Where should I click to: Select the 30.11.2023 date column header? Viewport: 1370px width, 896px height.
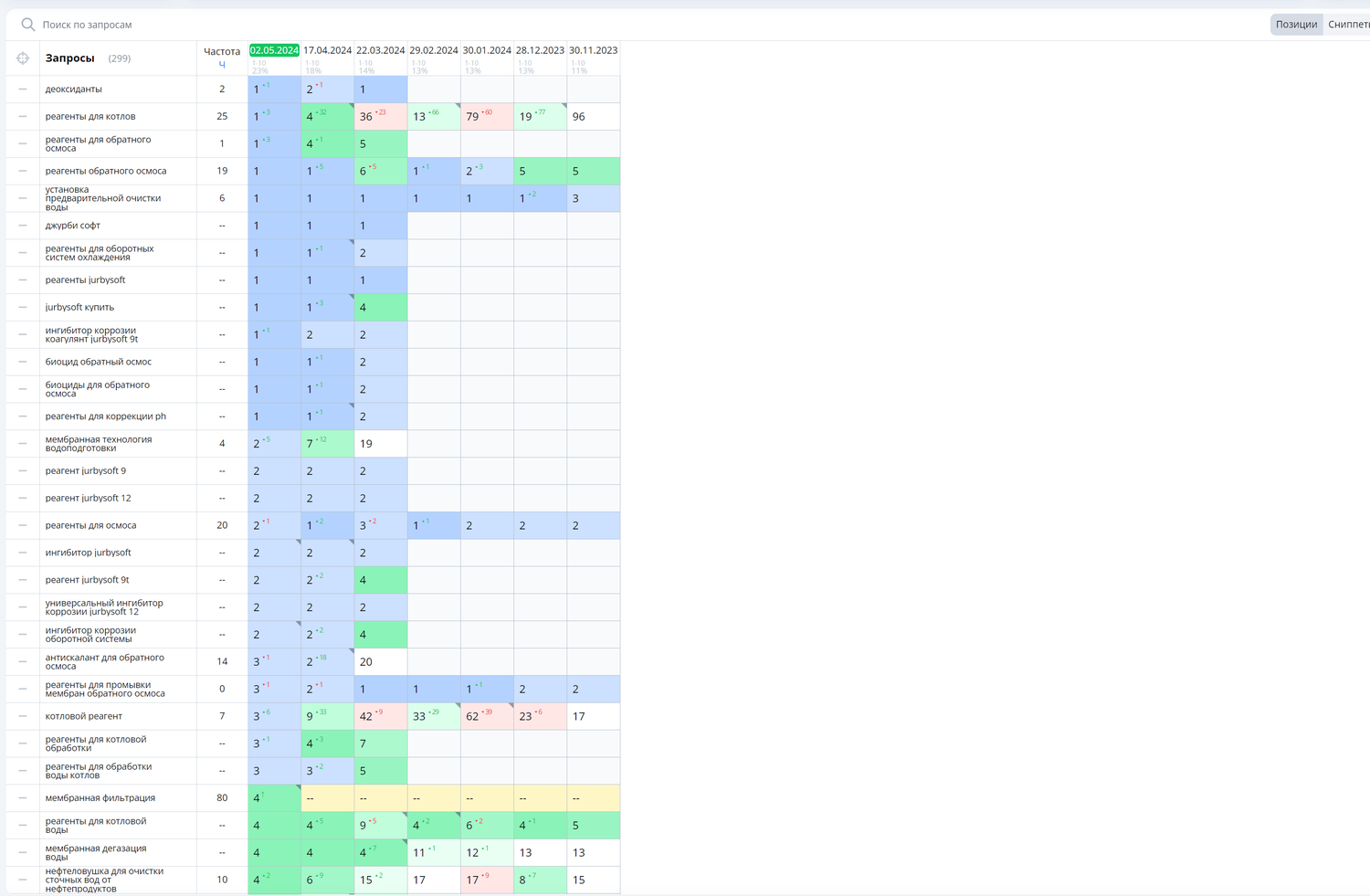593,50
